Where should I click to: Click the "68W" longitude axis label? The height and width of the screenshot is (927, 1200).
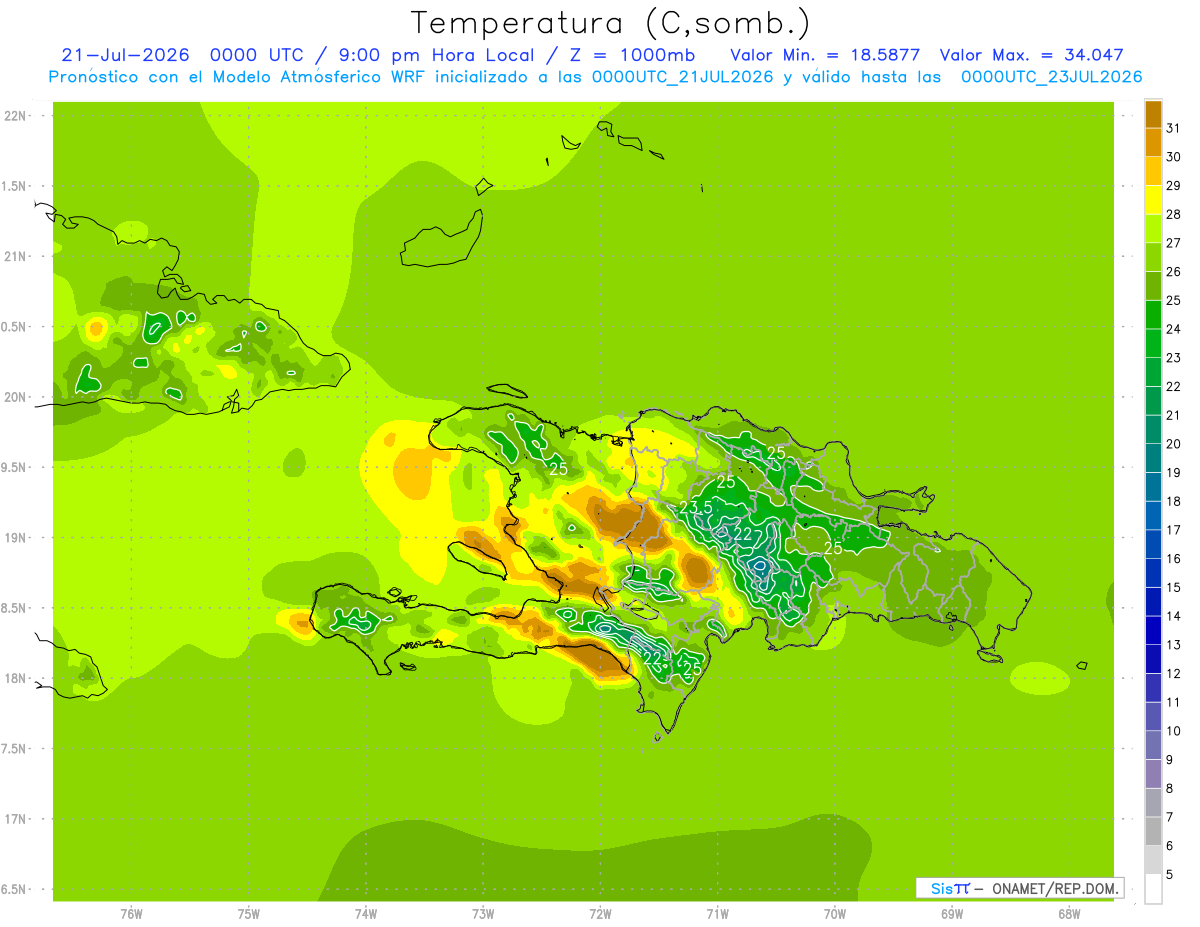tap(1069, 913)
